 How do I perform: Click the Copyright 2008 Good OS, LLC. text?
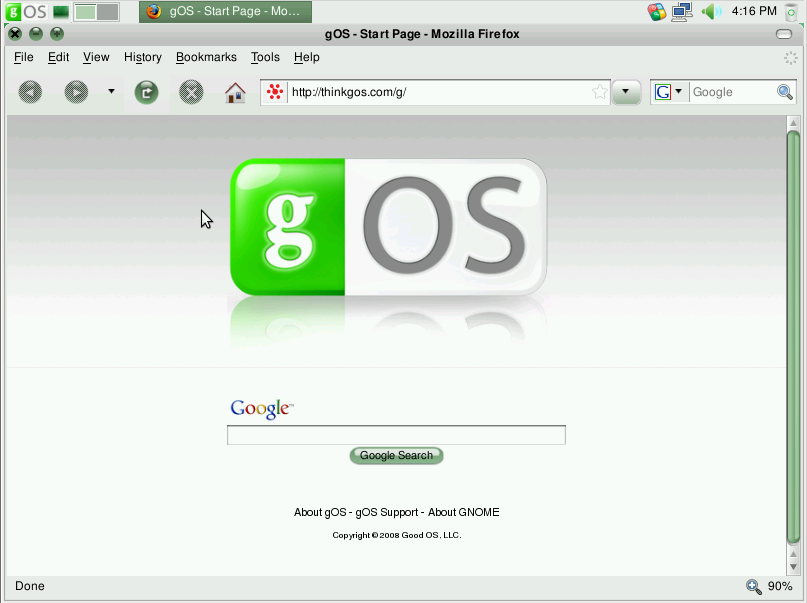click(397, 536)
